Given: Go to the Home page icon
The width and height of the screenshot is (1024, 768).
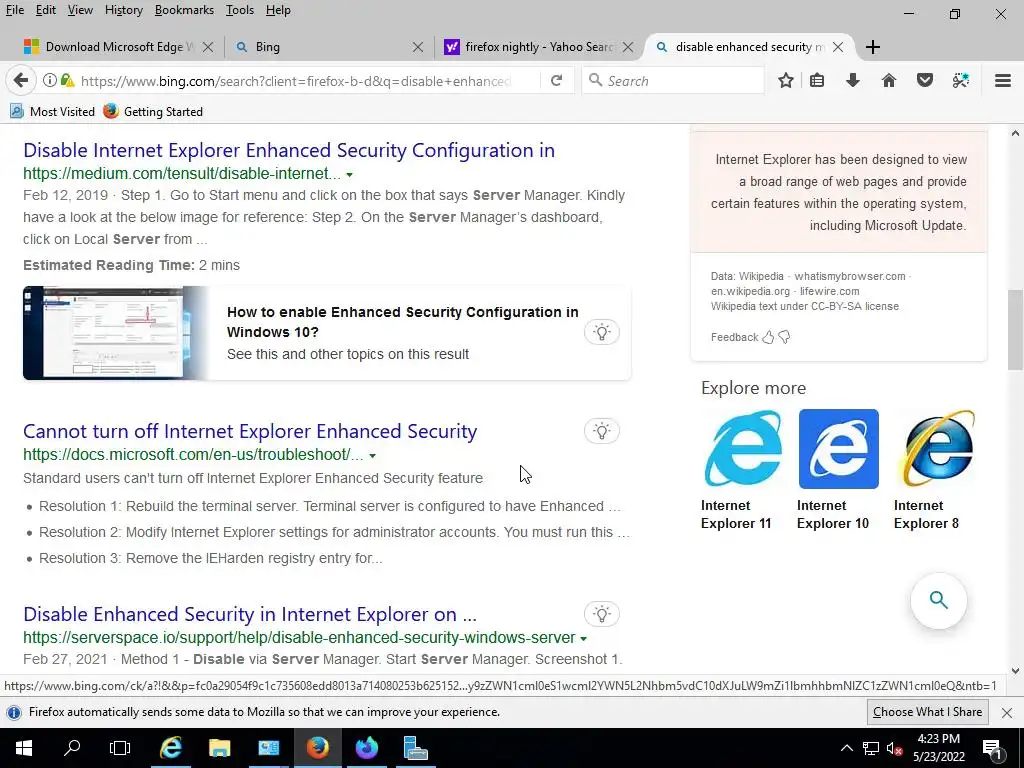Looking at the screenshot, I should pyautogui.click(x=889, y=80).
